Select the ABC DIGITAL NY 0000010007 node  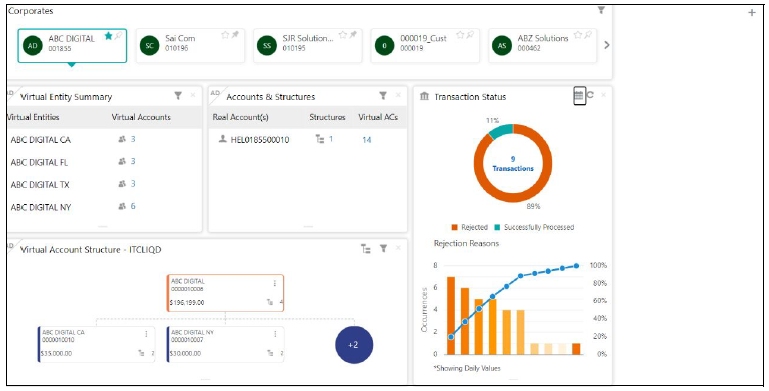point(226,344)
